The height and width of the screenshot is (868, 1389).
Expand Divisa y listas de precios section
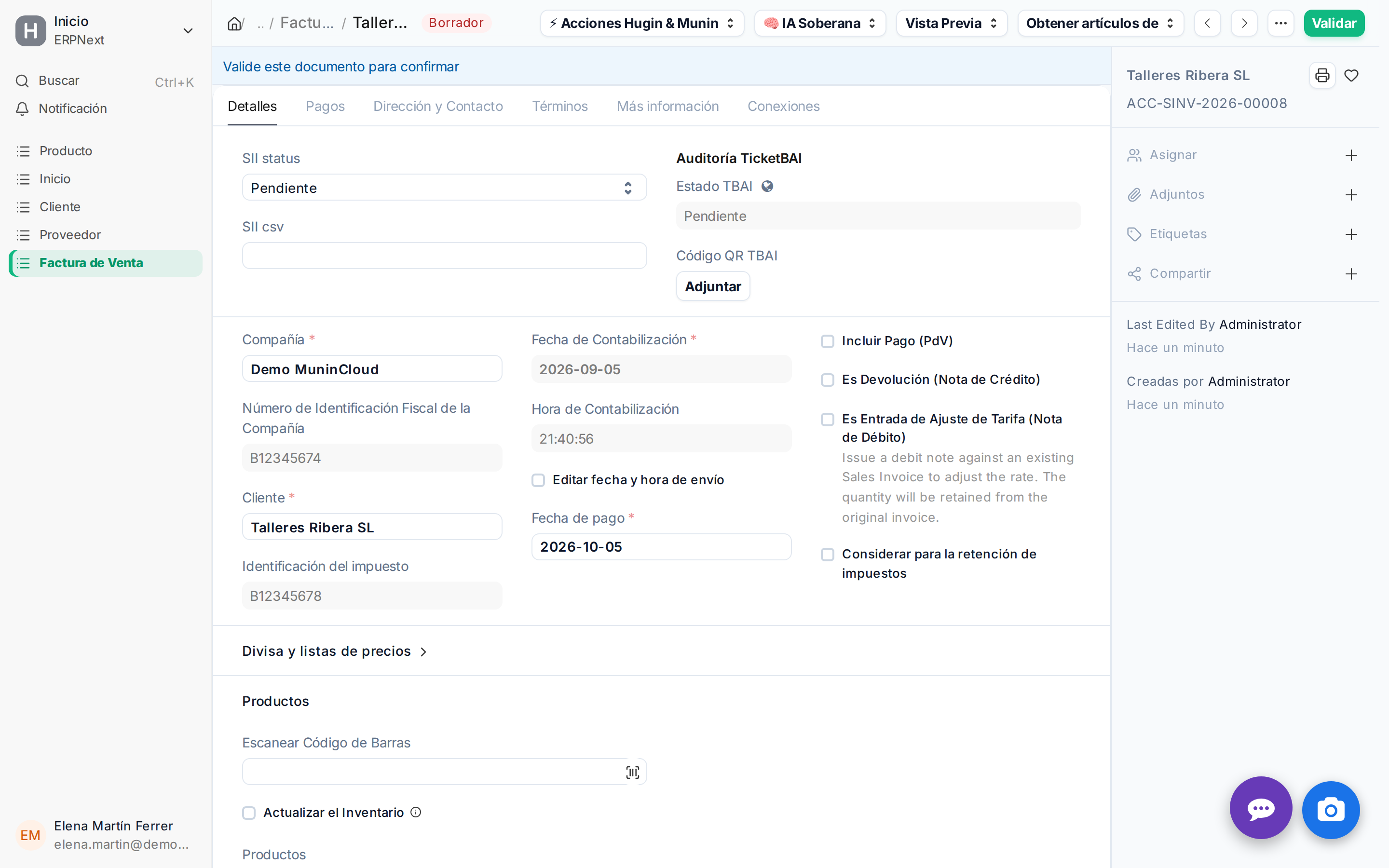(x=335, y=651)
